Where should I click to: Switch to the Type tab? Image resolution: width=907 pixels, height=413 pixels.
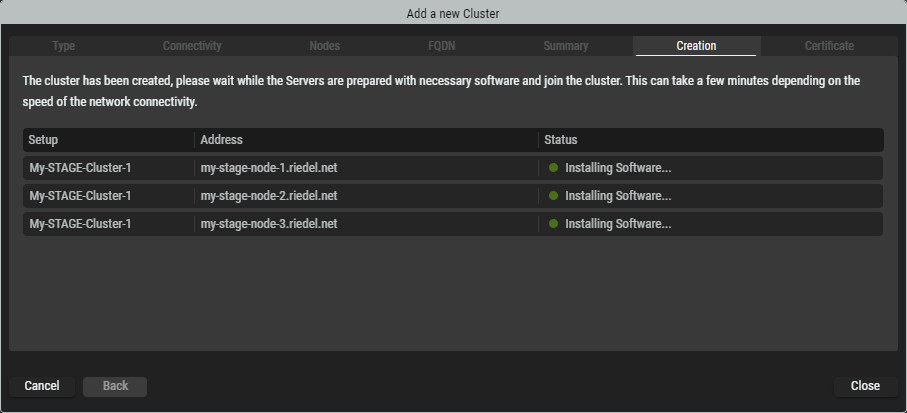[x=63, y=46]
